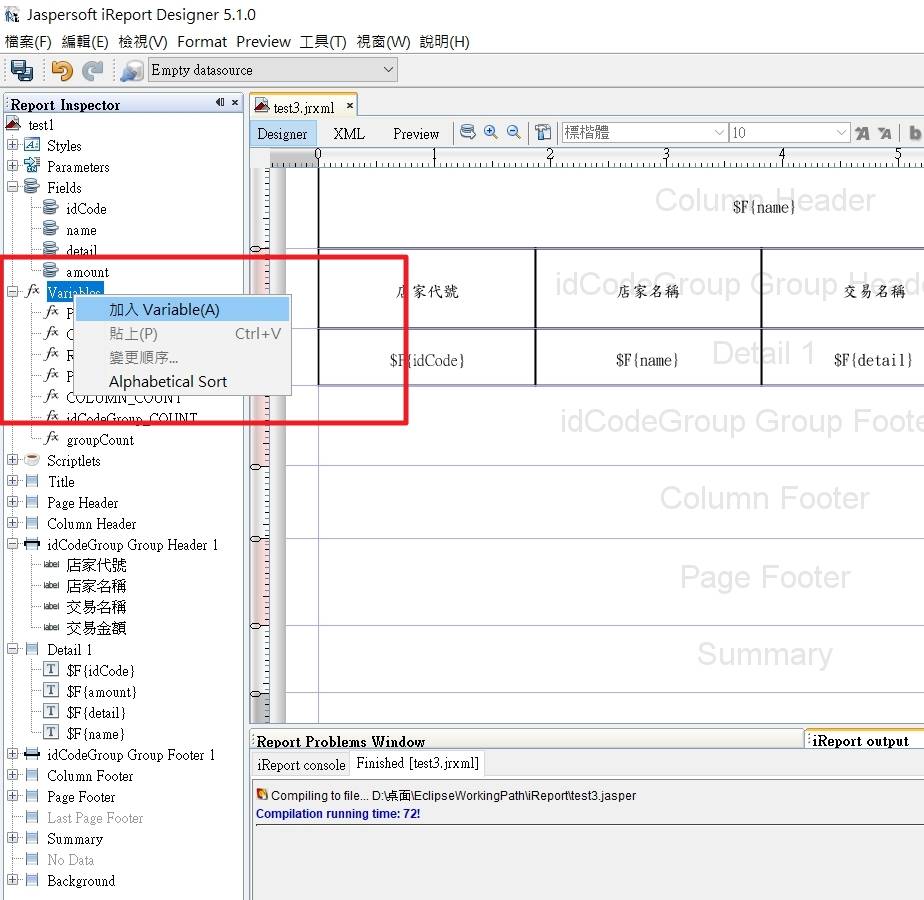Click the Zoom In magnifier icon

coord(490,132)
